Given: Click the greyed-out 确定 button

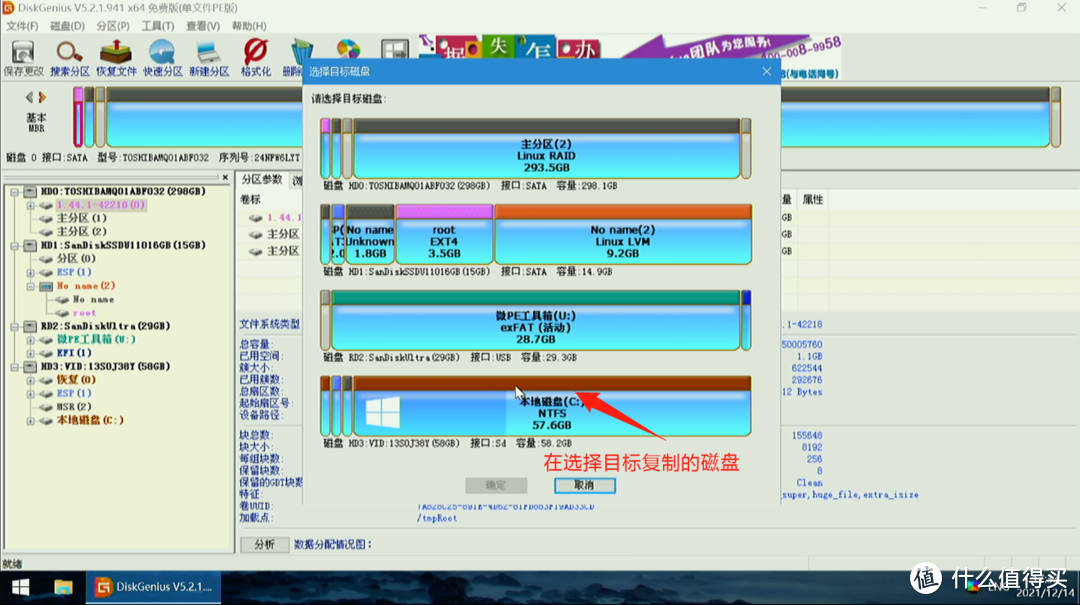Looking at the screenshot, I should click(496, 485).
